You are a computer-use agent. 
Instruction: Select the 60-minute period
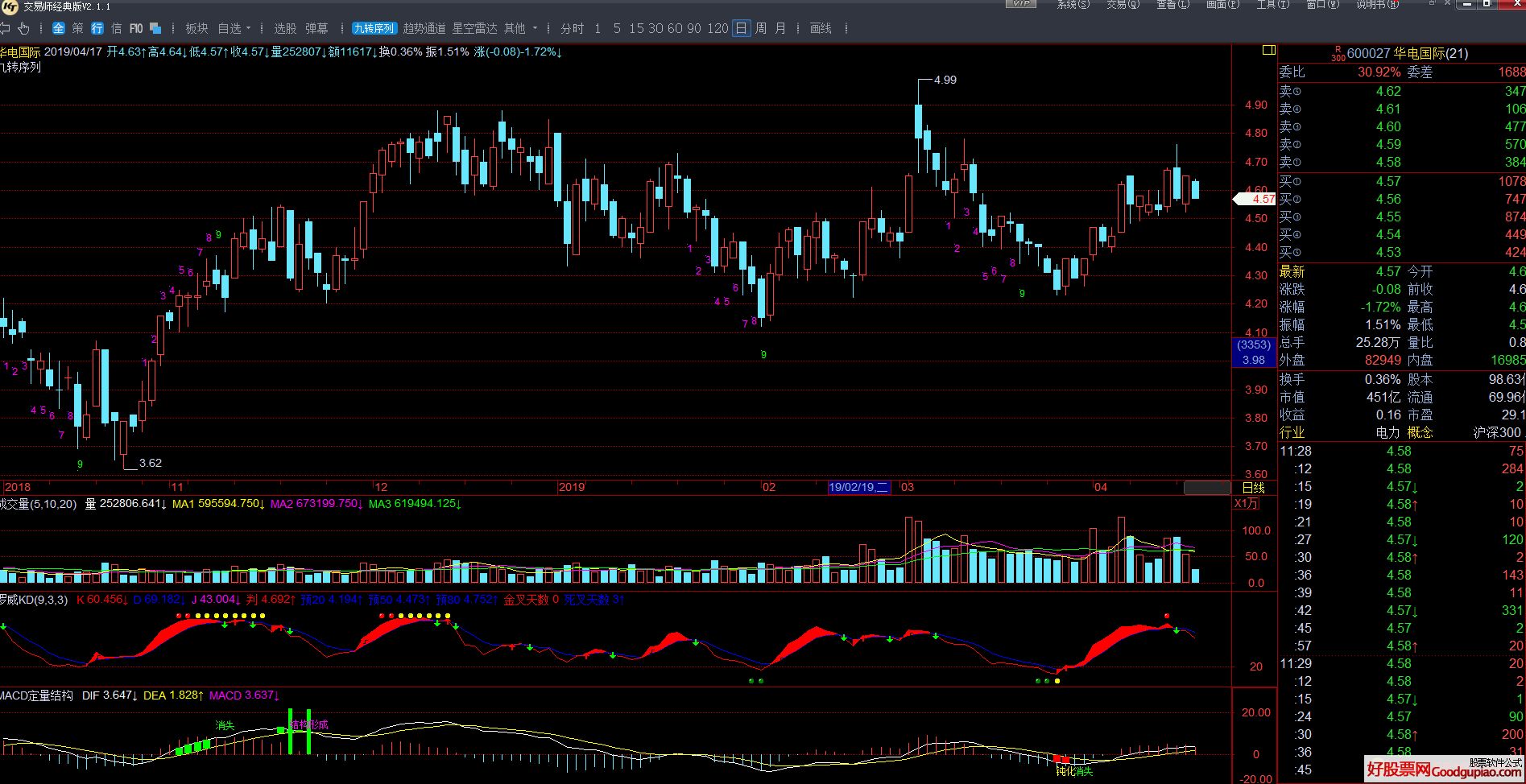pos(675,28)
